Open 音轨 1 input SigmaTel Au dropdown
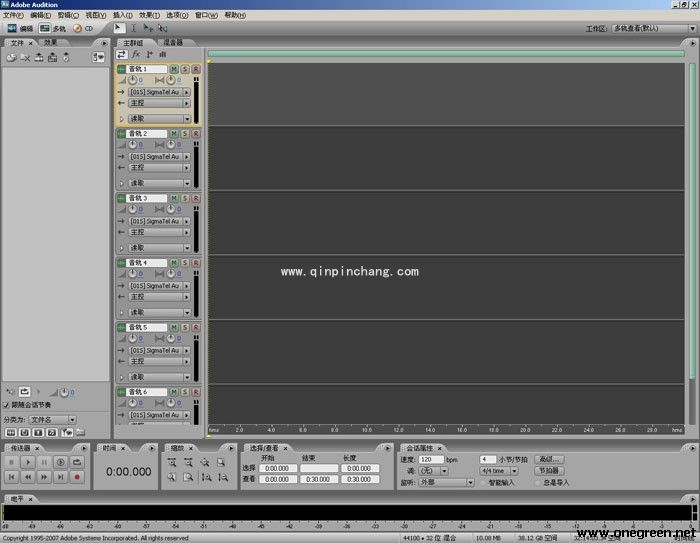 coord(159,92)
